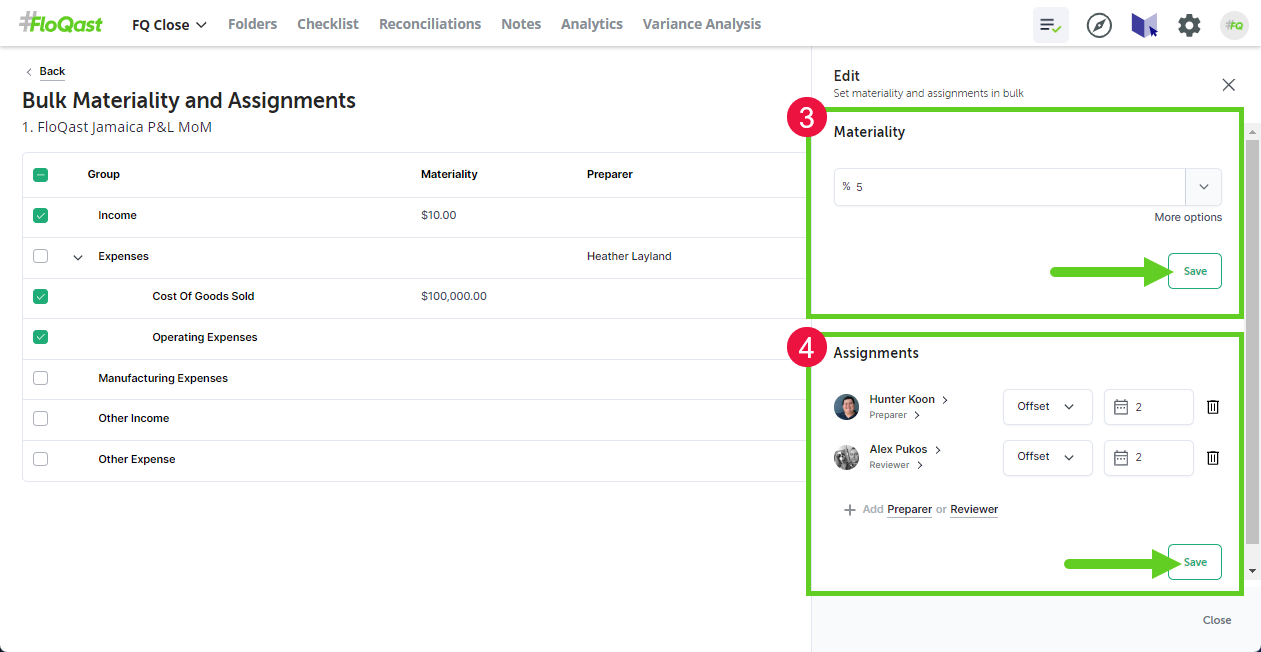Open the learning book icon
1261x652 pixels.
click(x=1144, y=25)
